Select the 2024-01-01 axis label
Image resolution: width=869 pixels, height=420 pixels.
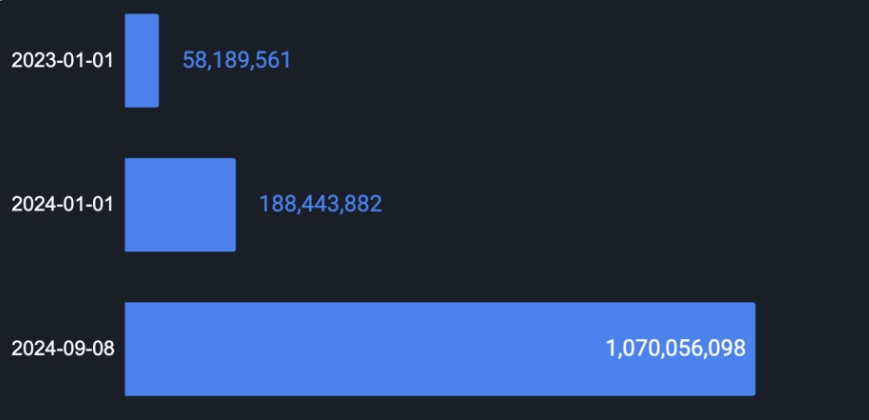pyautogui.click(x=62, y=204)
